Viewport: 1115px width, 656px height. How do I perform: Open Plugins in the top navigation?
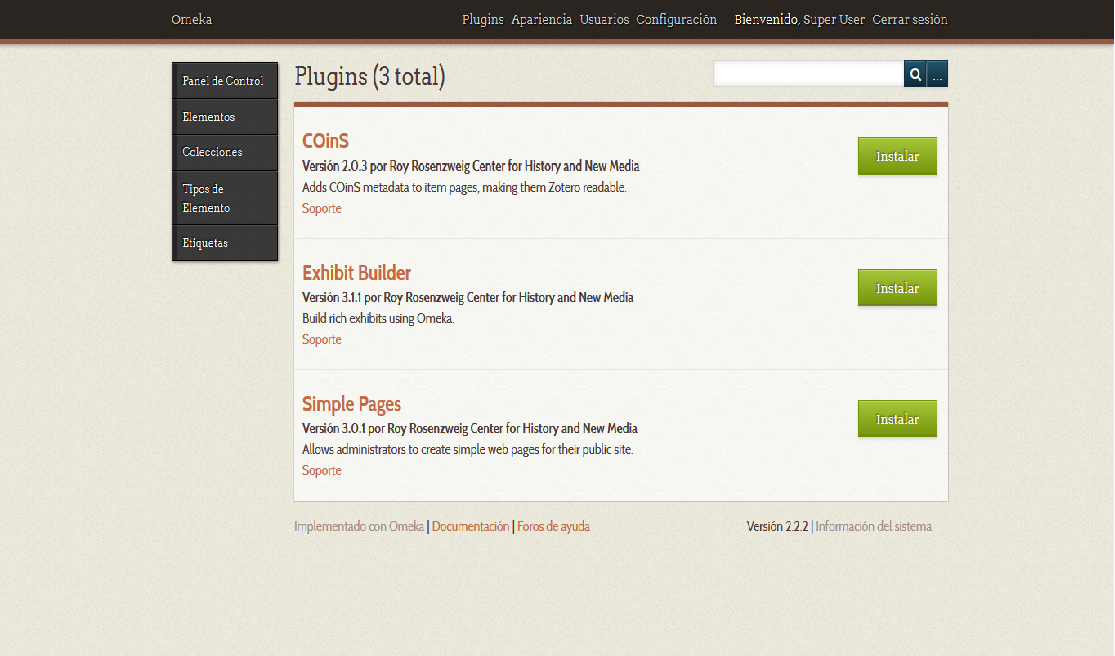click(482, 20)
